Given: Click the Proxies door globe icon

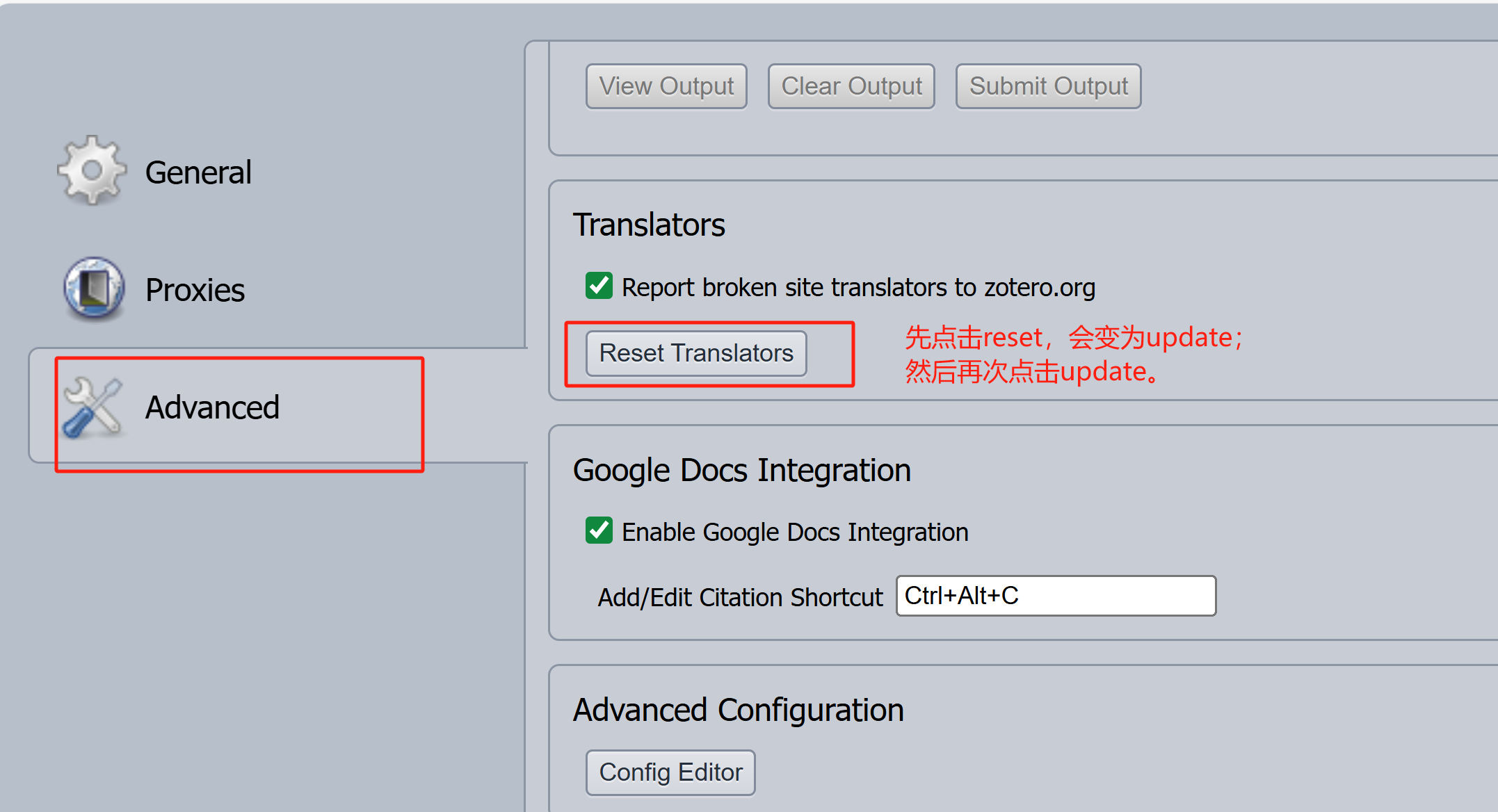Looking at the screenshot, I should pyautogui.click(x=94, y=289).
